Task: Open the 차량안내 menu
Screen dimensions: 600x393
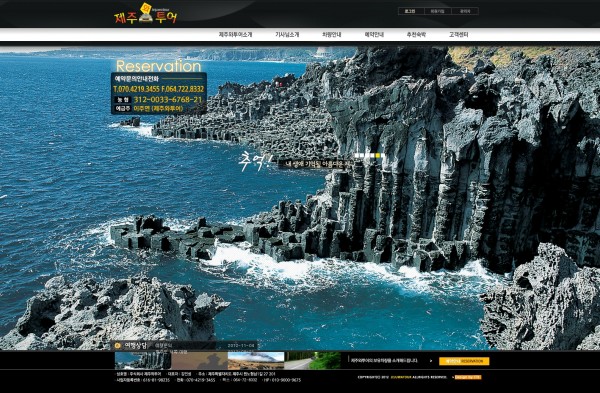Action: coord(331,34)
